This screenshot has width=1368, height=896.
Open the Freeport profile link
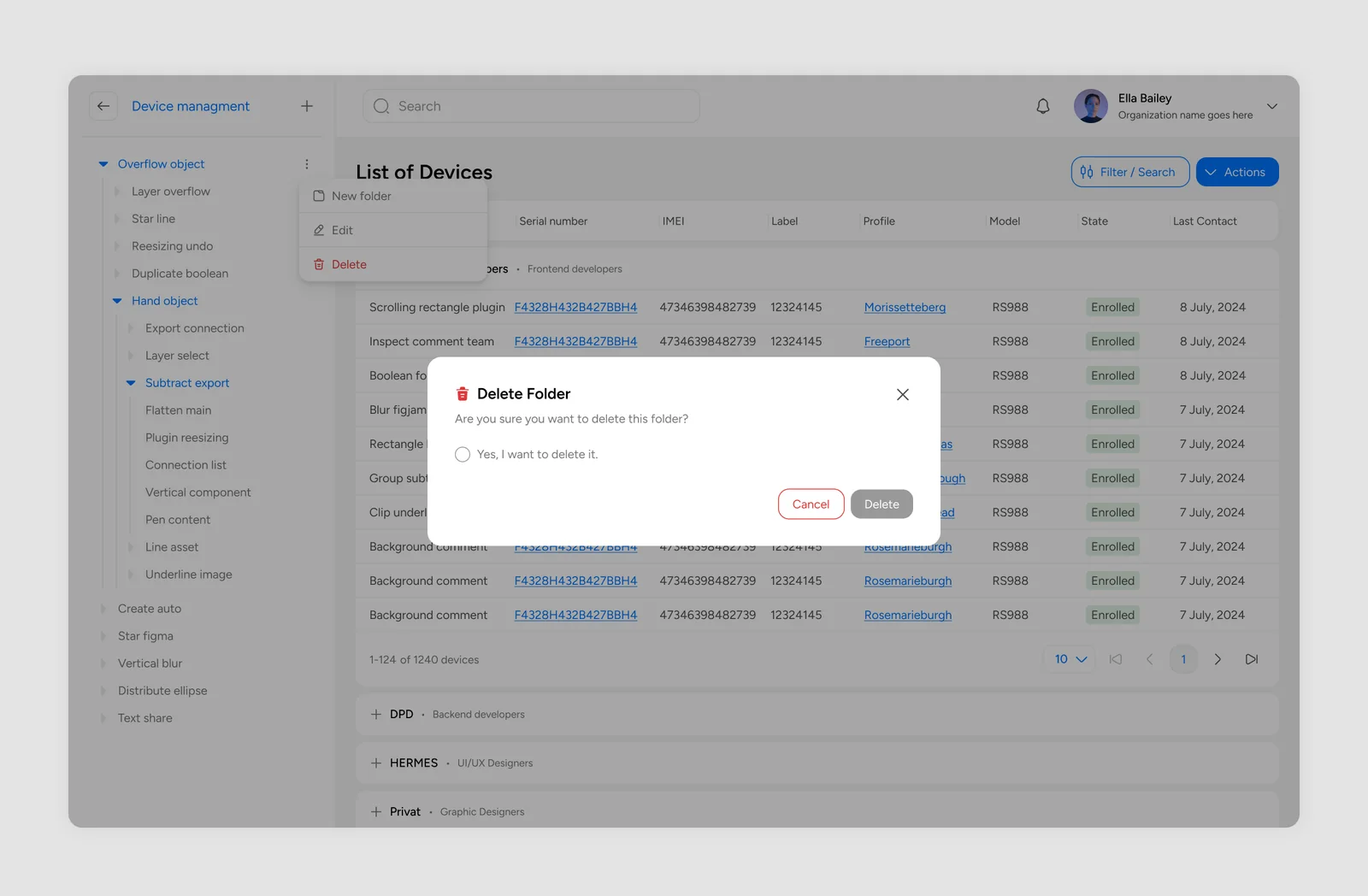click(887, 341)
